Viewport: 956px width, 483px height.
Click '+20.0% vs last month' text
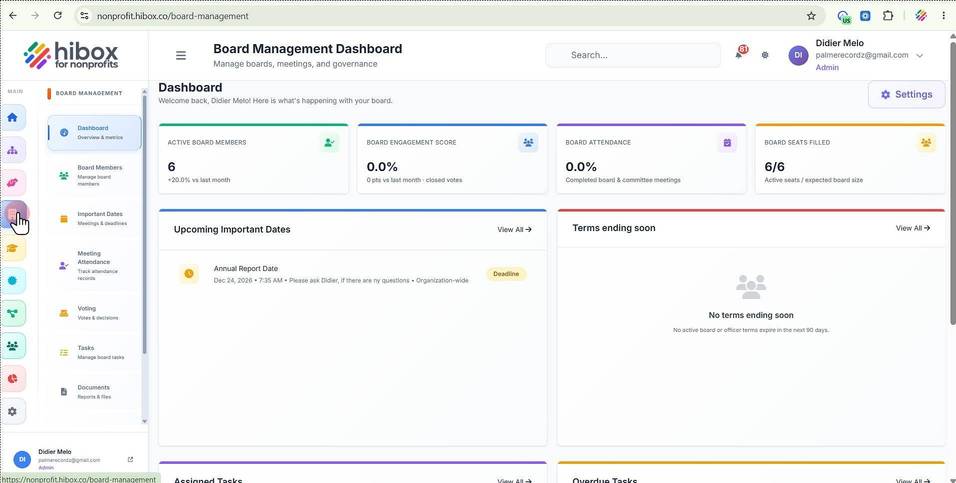199,180
